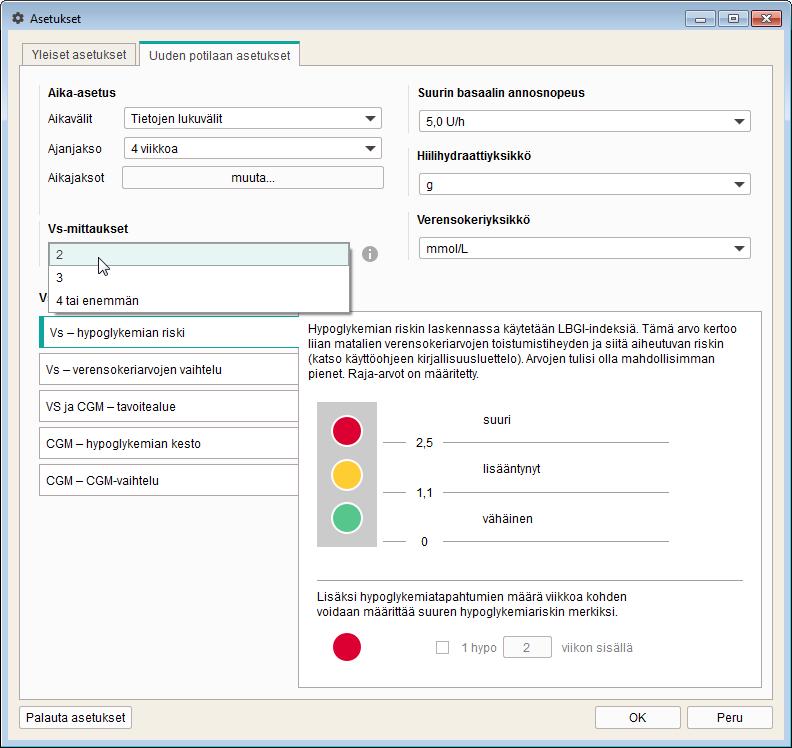Click the Palauta asetukset button
792x748 pixels.
(75, 718)
